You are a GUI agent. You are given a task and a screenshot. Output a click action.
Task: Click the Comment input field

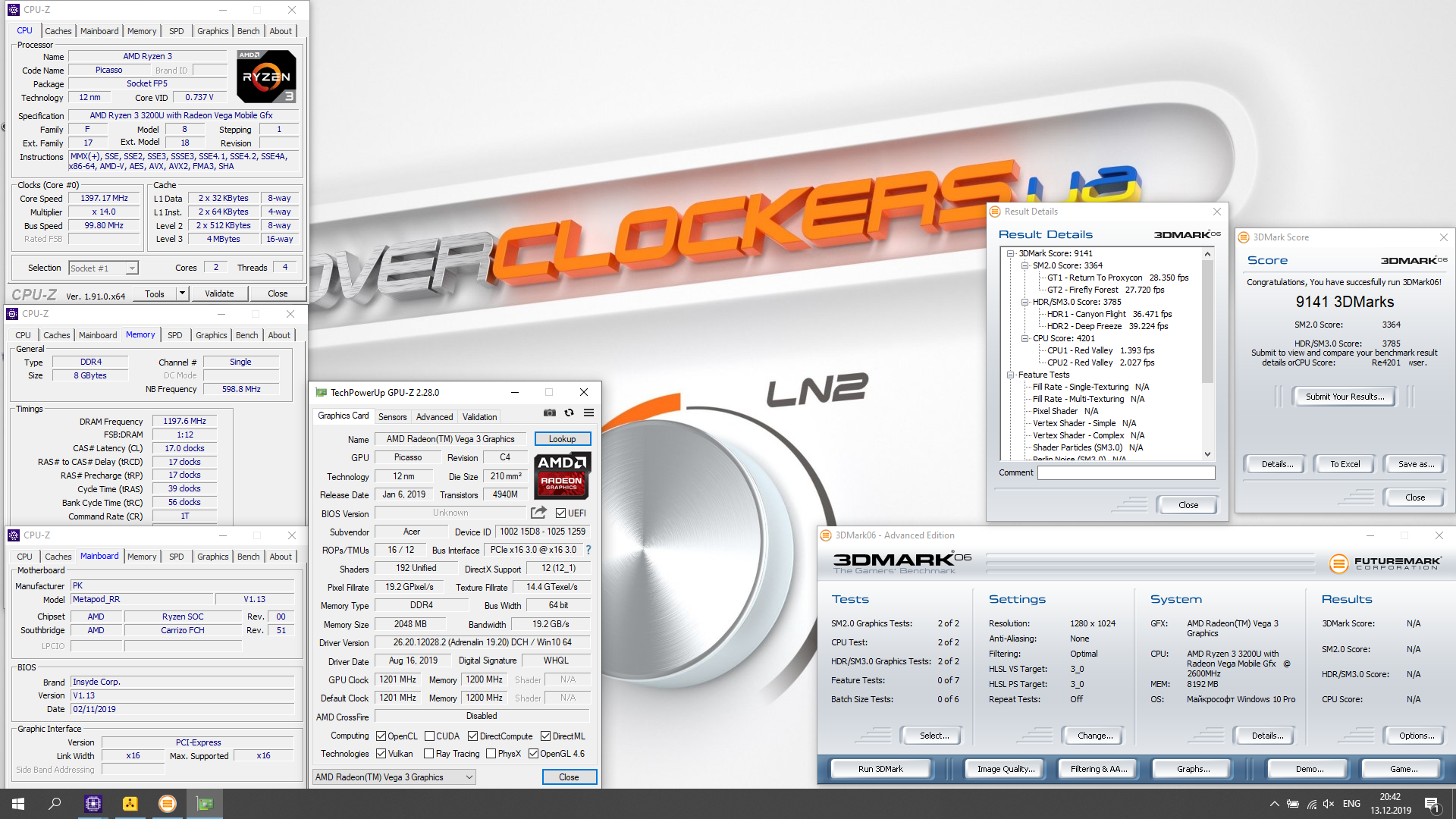(x=1126, y=472)
